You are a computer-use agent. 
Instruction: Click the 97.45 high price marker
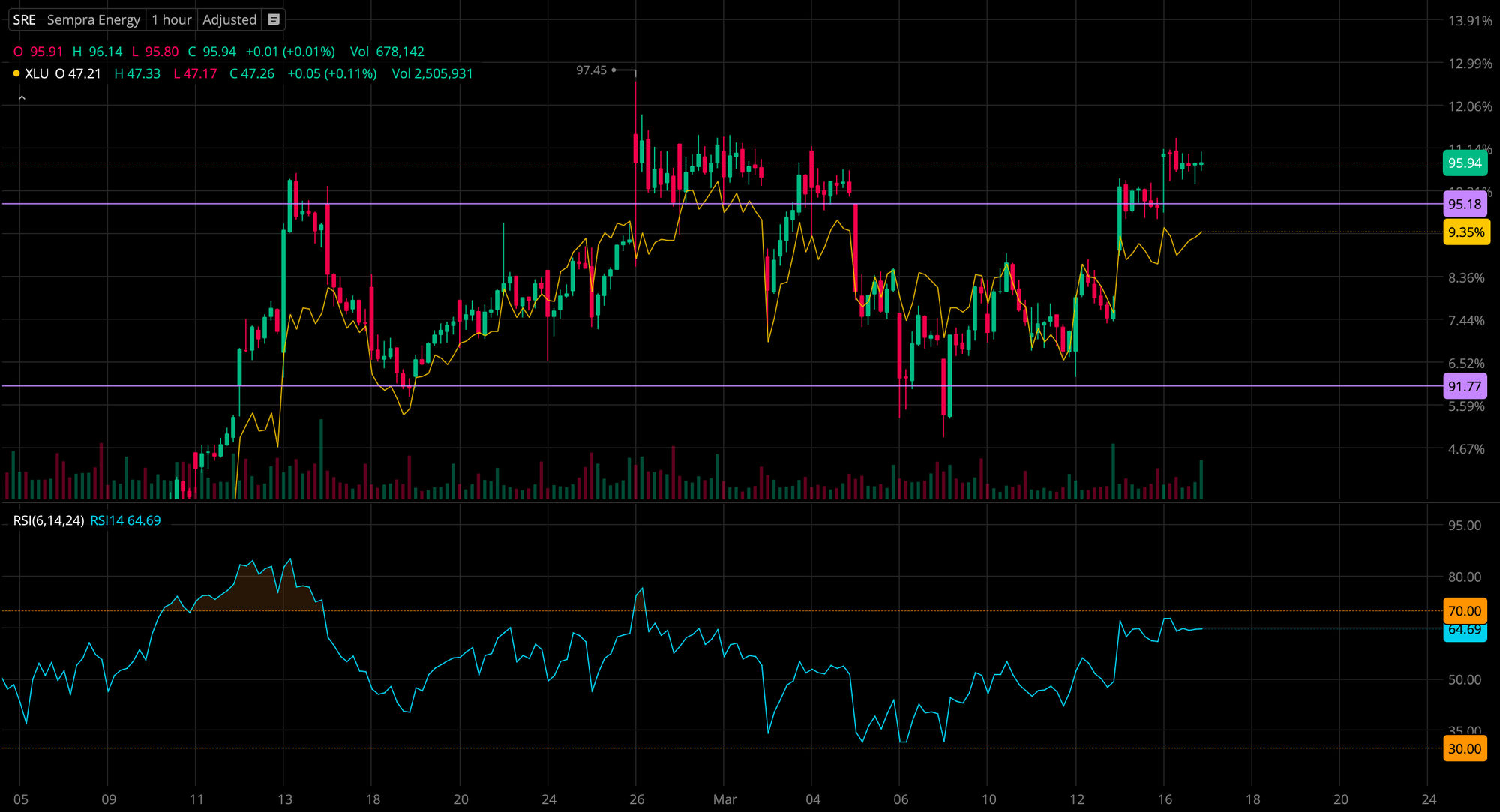coord(592,70)
